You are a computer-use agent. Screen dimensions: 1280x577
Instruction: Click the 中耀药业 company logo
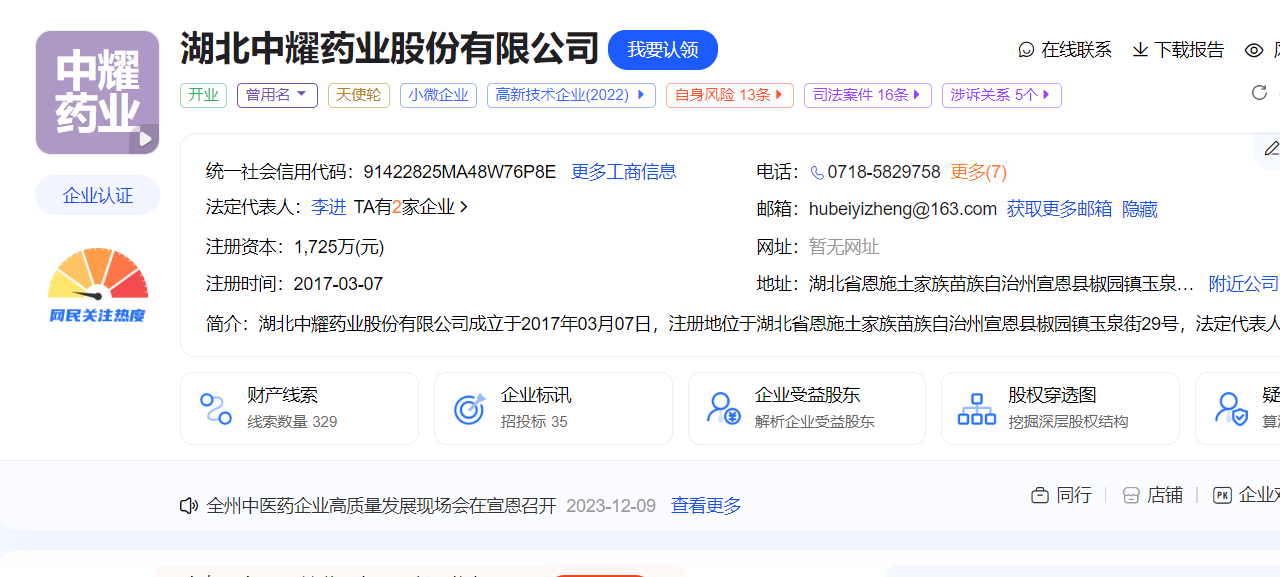coord(97,92)
